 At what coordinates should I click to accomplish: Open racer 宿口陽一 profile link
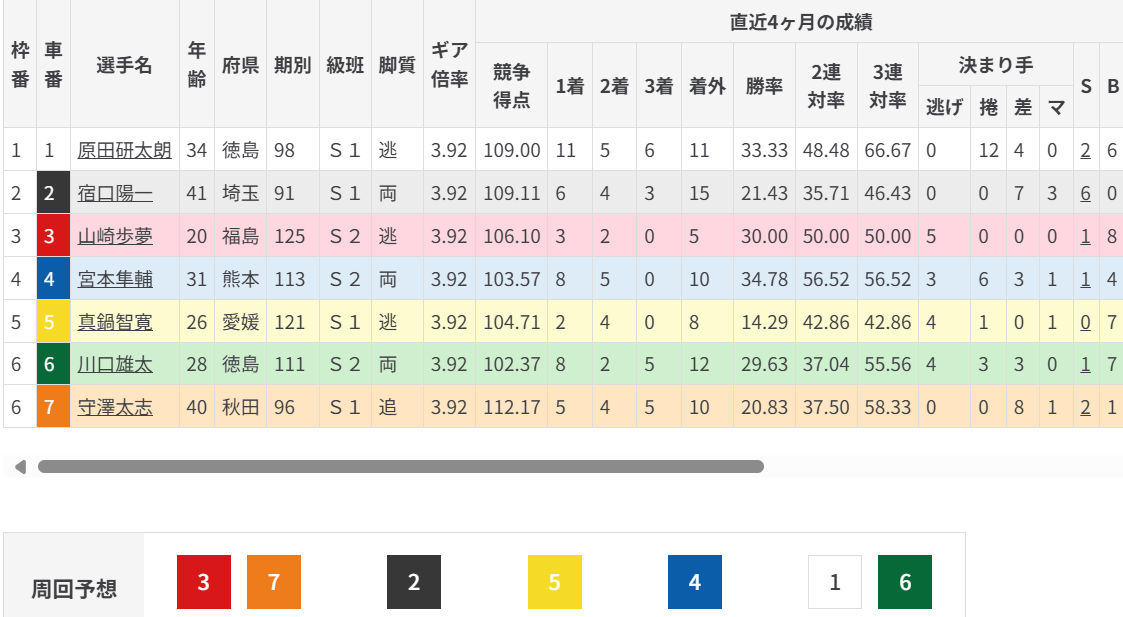pos(115,194)
